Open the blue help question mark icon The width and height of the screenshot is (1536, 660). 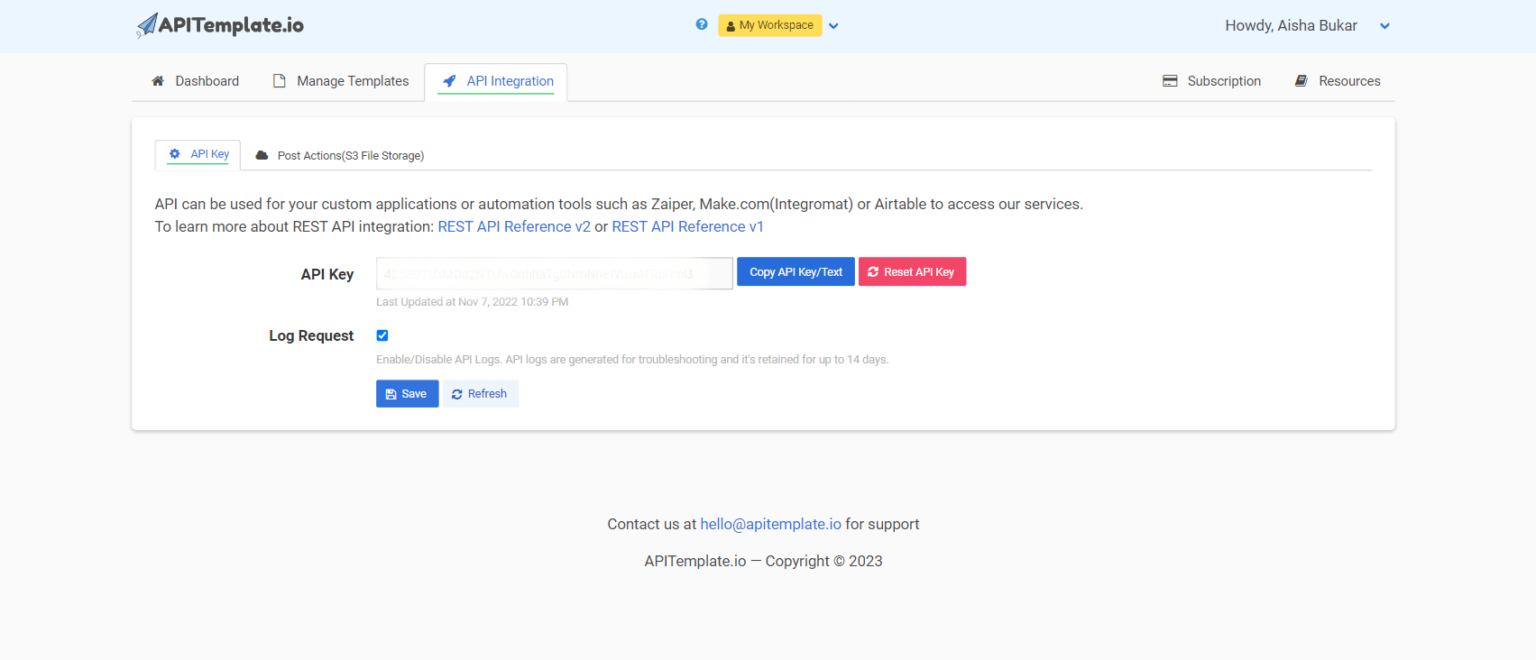[702, 25]
